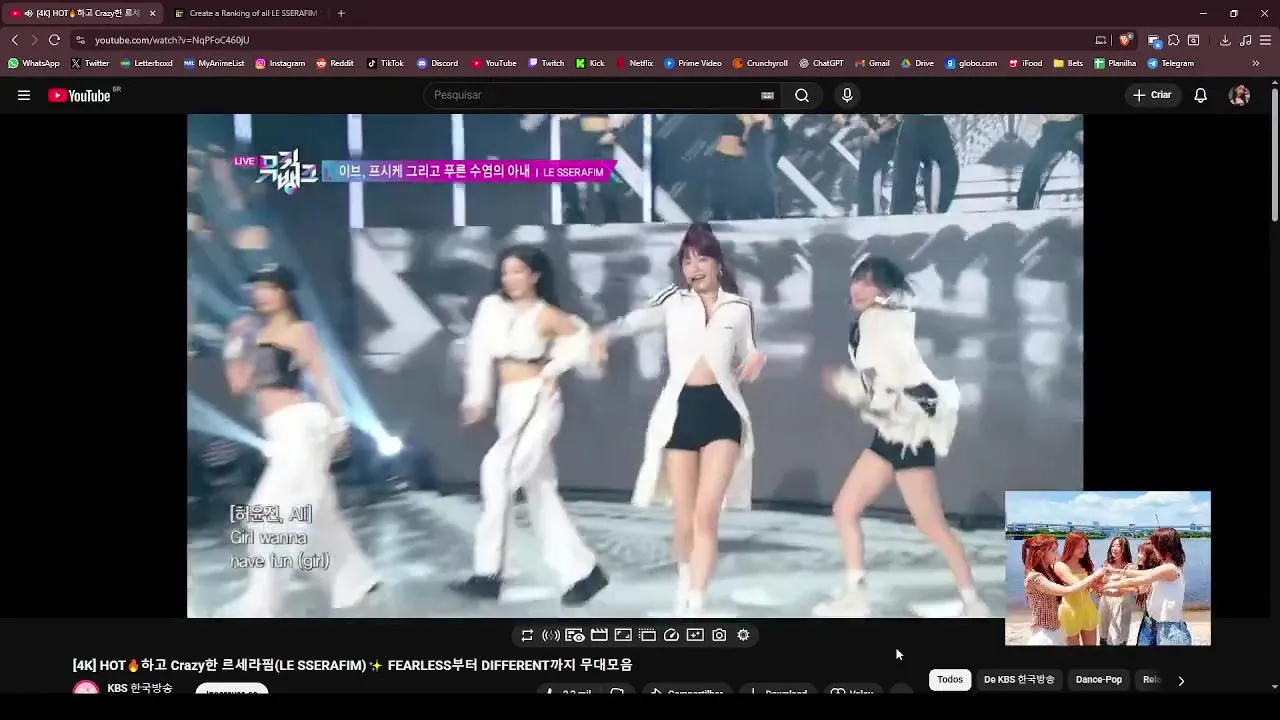The width and height of the screenshot is (1280, 720).
Task: Click the main video player area
Action: coord(635,366)
